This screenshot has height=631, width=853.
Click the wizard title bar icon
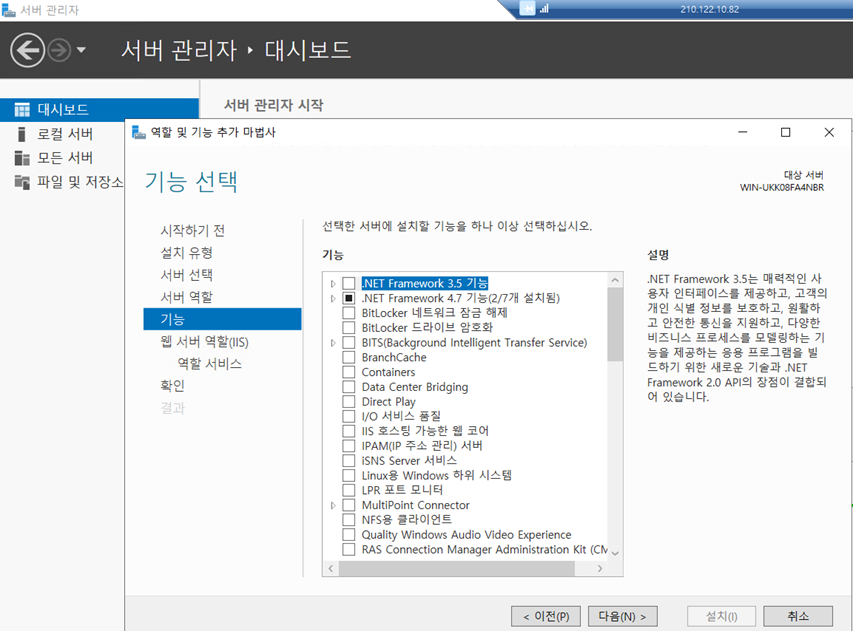click(x=138, y=132)
